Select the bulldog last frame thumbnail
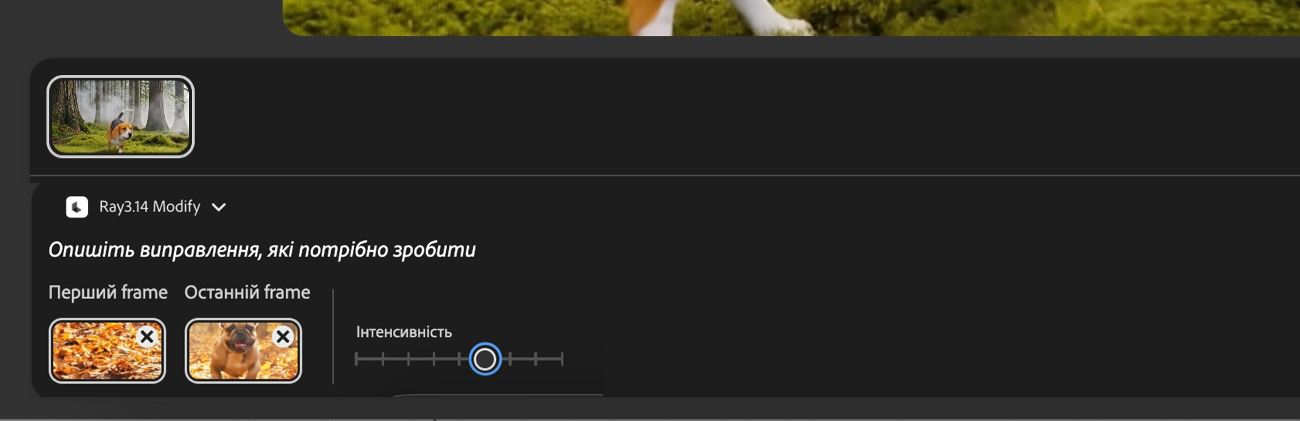Image resolution: width=1300 pixels, height=421 pixels. click(x=243, y=351)
